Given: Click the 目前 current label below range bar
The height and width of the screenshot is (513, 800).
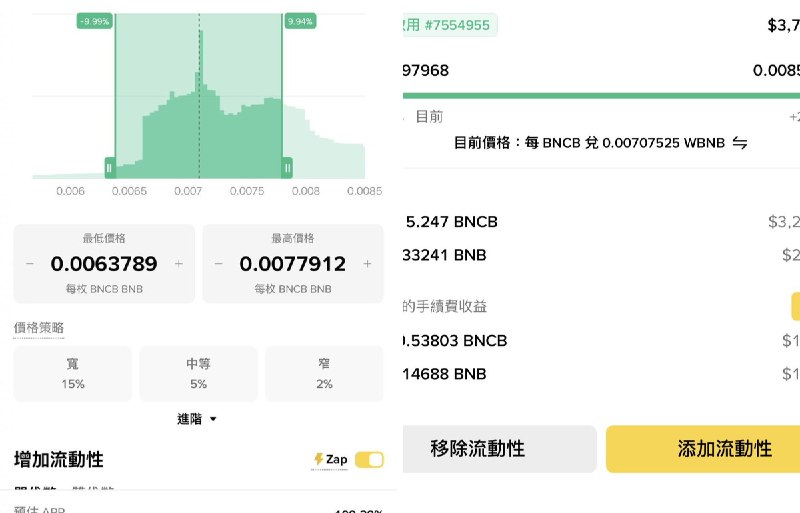Looking at the screenshot, I should 429,117.
